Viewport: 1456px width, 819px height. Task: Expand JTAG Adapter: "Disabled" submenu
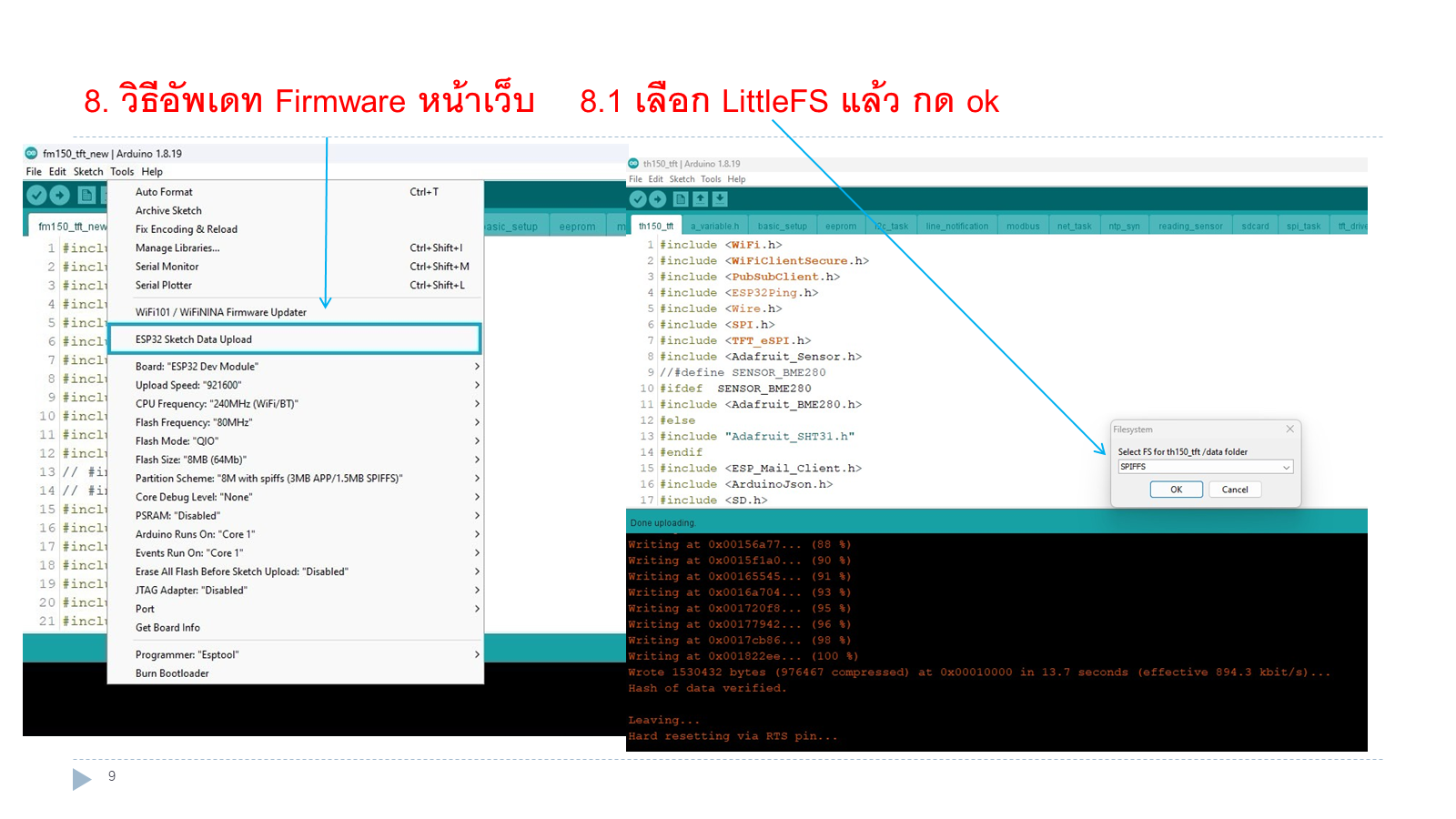pos(295,591)
